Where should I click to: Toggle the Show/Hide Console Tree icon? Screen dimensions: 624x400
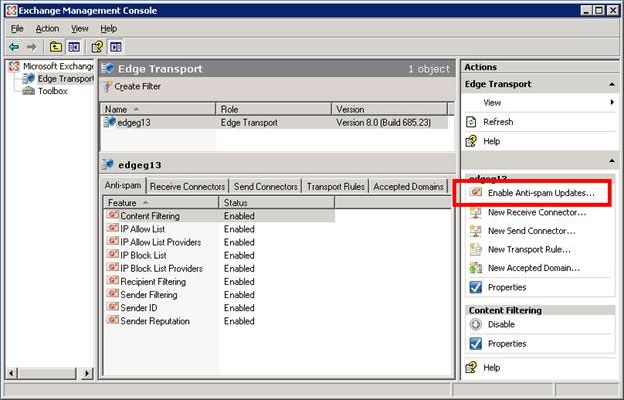(74, 47)
